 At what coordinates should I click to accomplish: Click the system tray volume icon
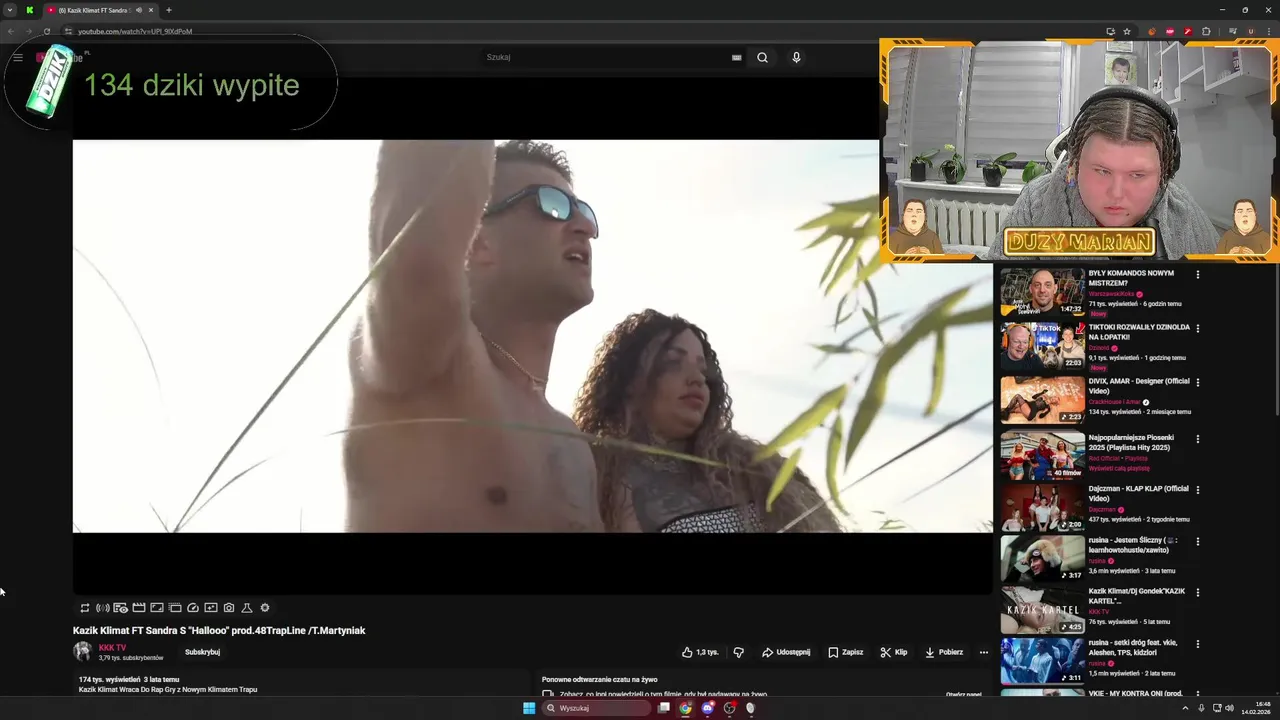(1229, 708)
